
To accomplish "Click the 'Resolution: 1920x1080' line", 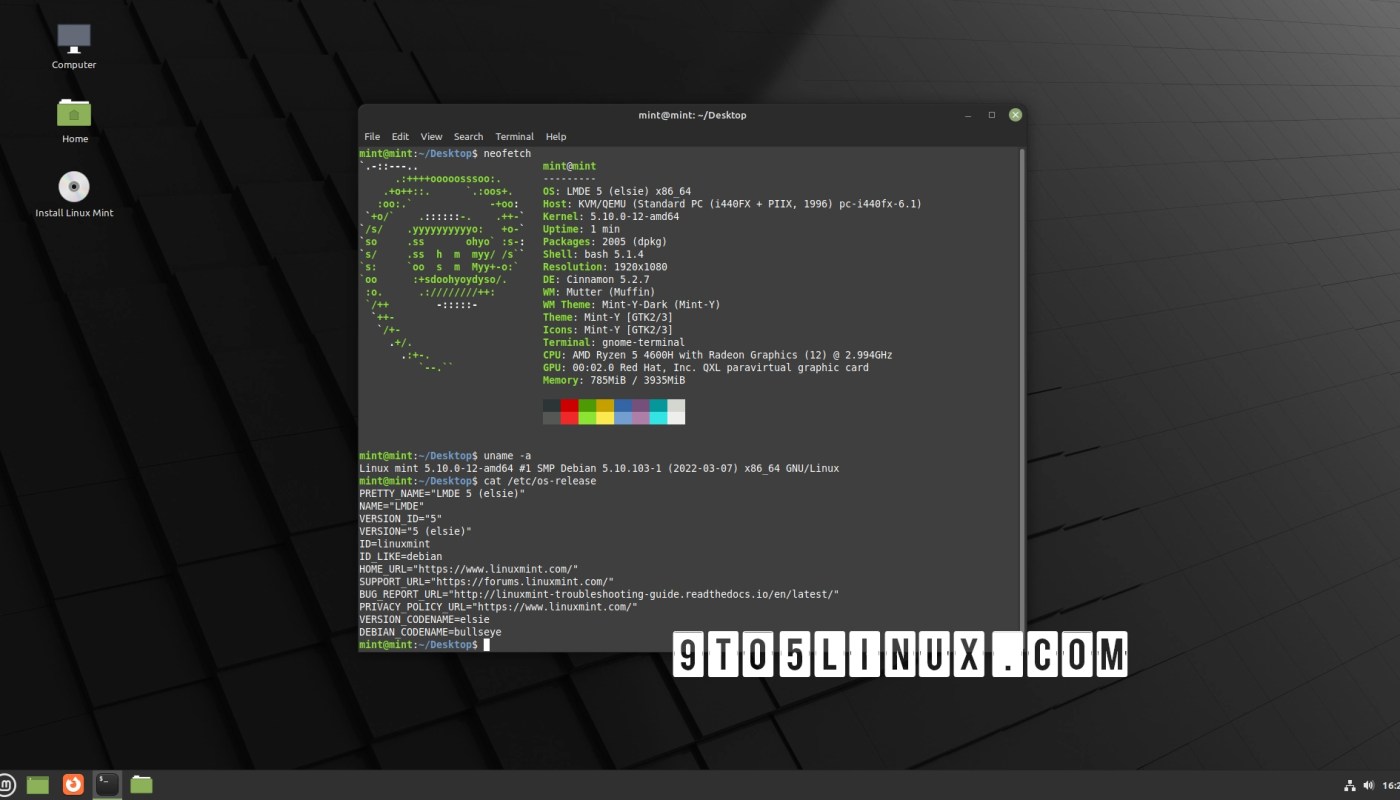I will click(x=604, y=267).
